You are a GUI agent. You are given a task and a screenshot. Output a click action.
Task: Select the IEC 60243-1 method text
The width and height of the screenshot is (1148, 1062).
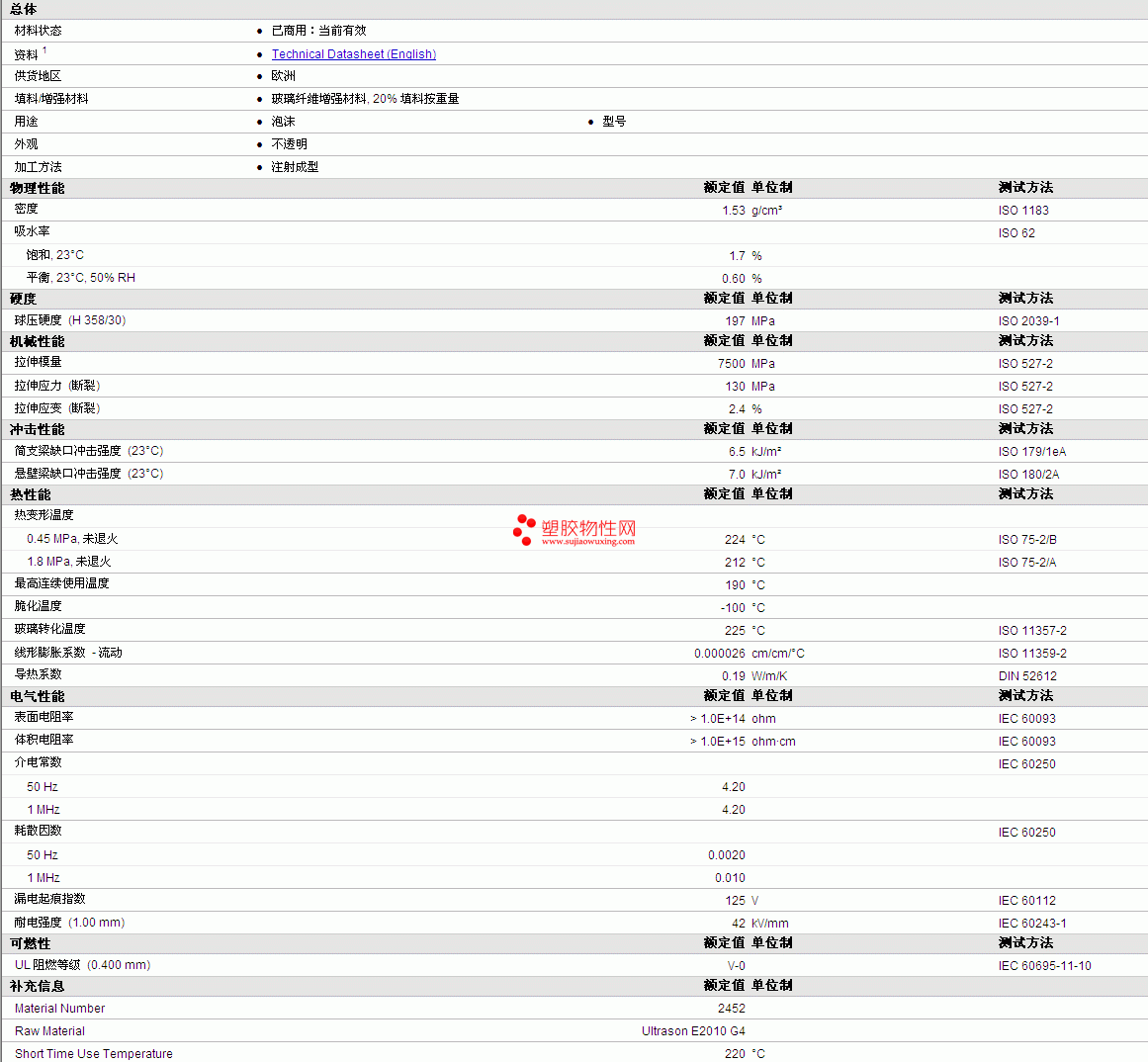click(1032, 924)
